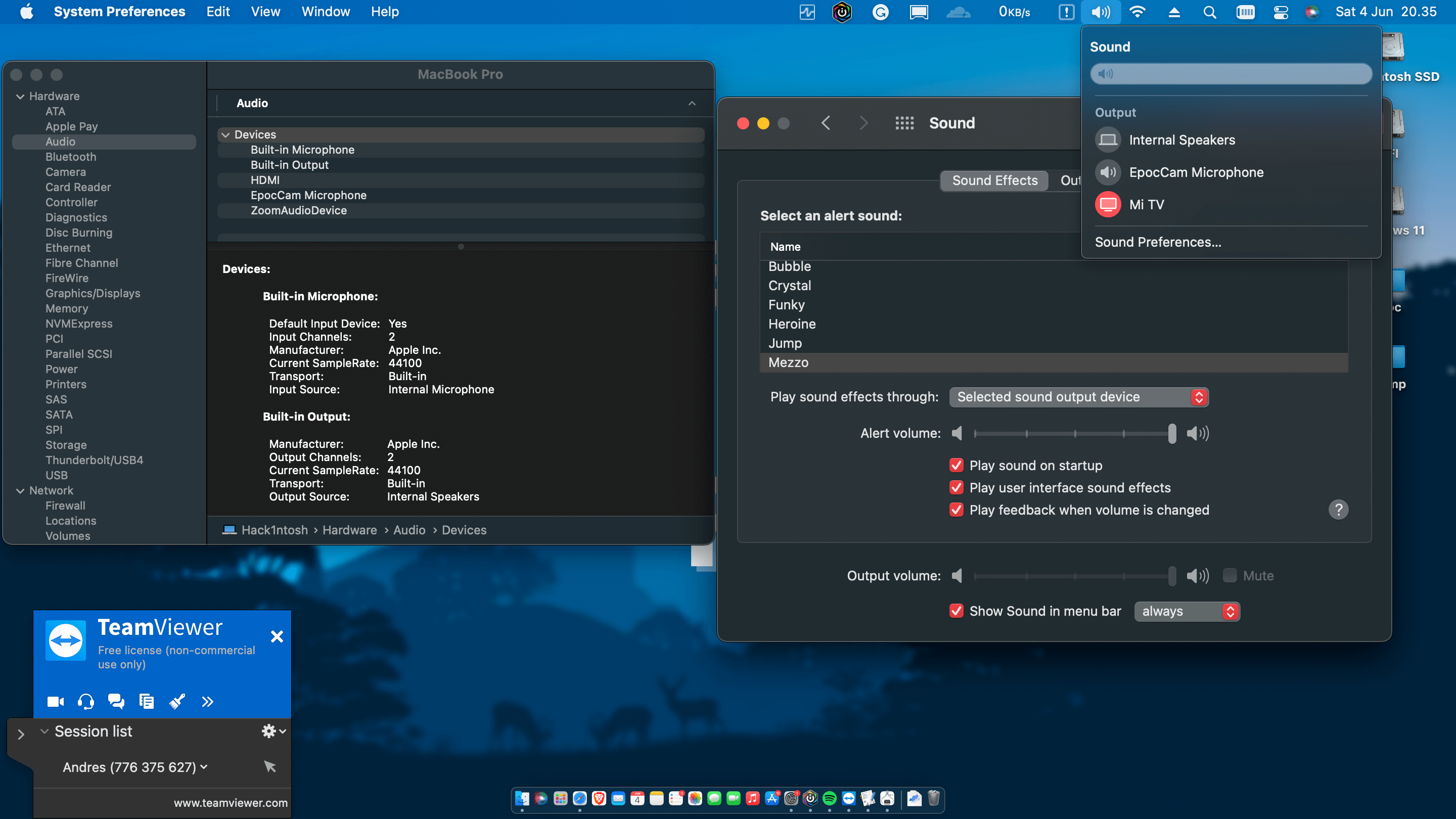Open the Wi-Fi menu bar icon
This screenshot has width=1456, height=819.
click(1137, 12)
